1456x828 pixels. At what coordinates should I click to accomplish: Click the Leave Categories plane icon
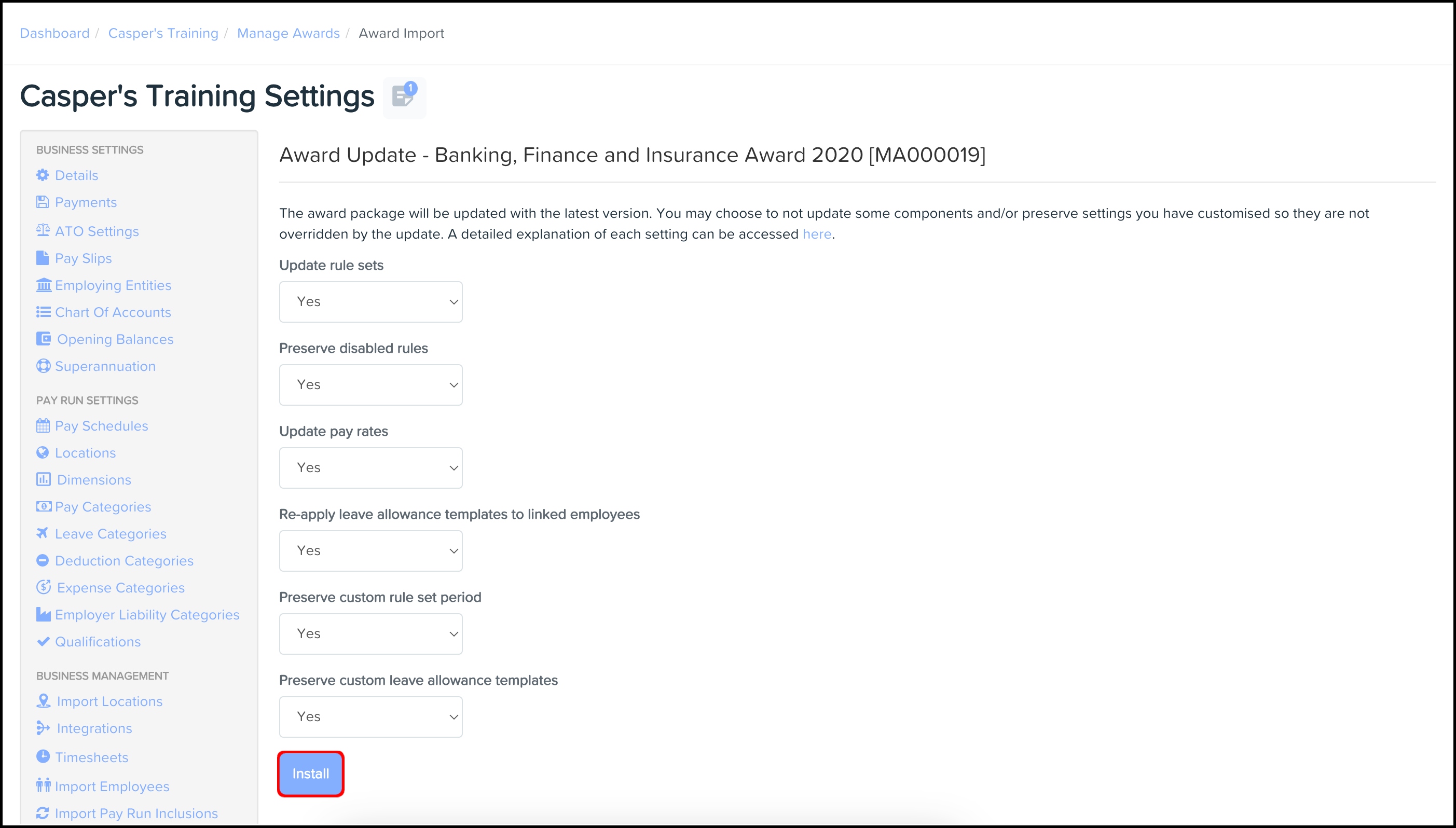[43, 533]
